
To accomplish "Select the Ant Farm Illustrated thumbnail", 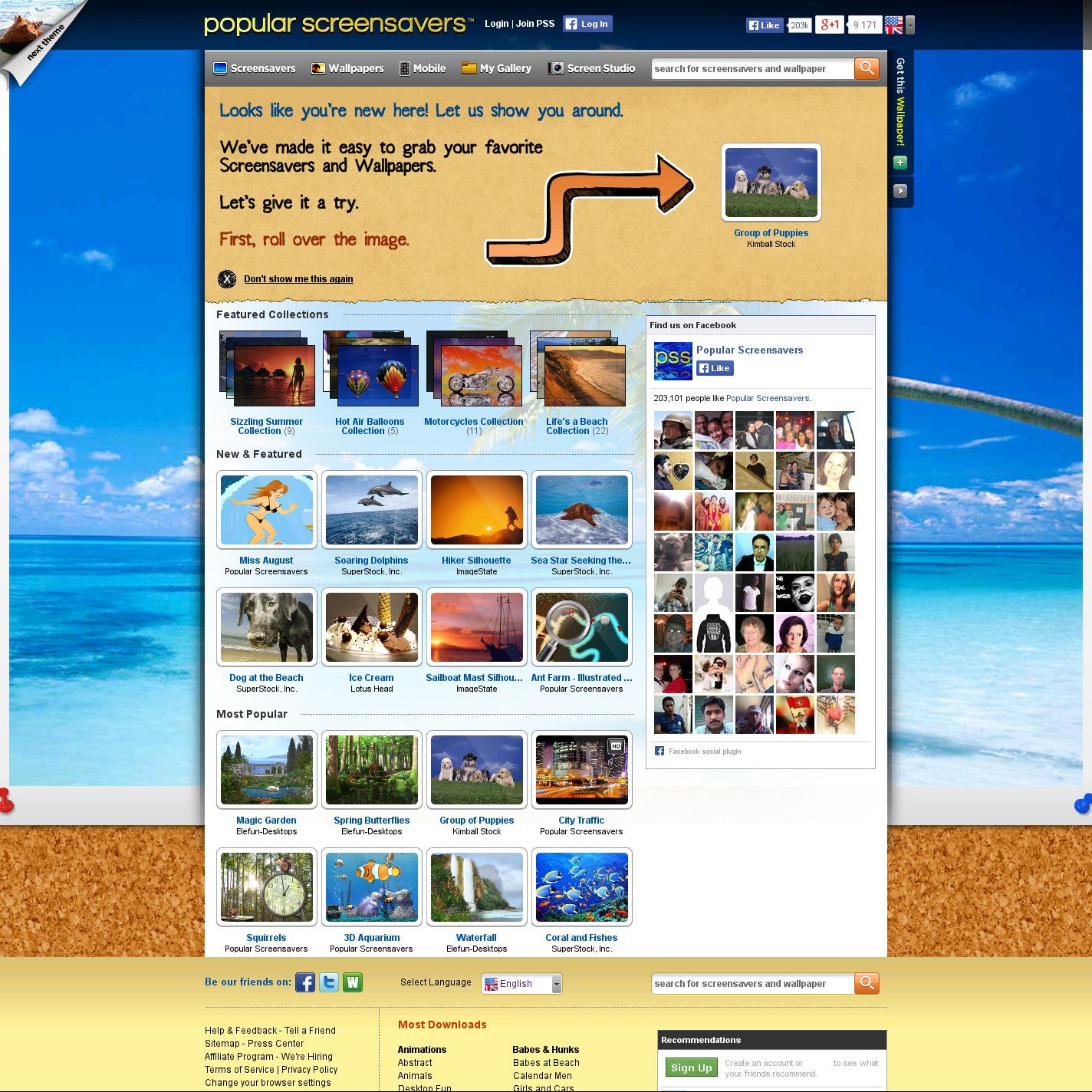I will [582, 627].
